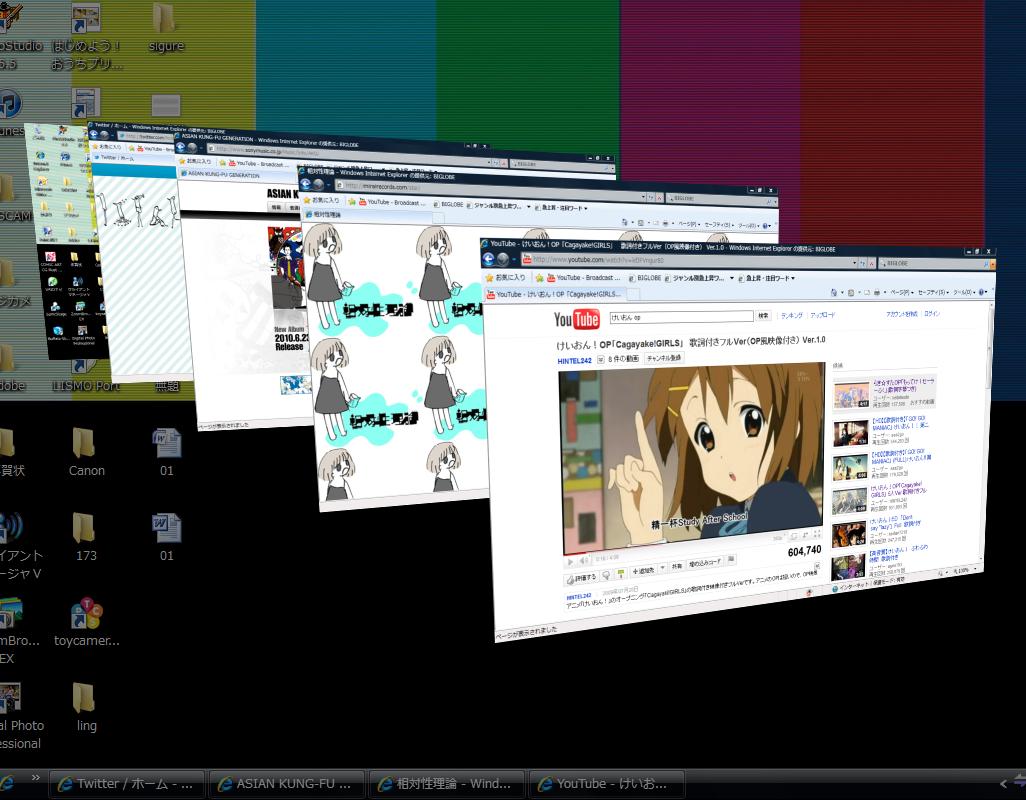Switch to YouTube - けいお... taskbar button

(x=607, y=784)
